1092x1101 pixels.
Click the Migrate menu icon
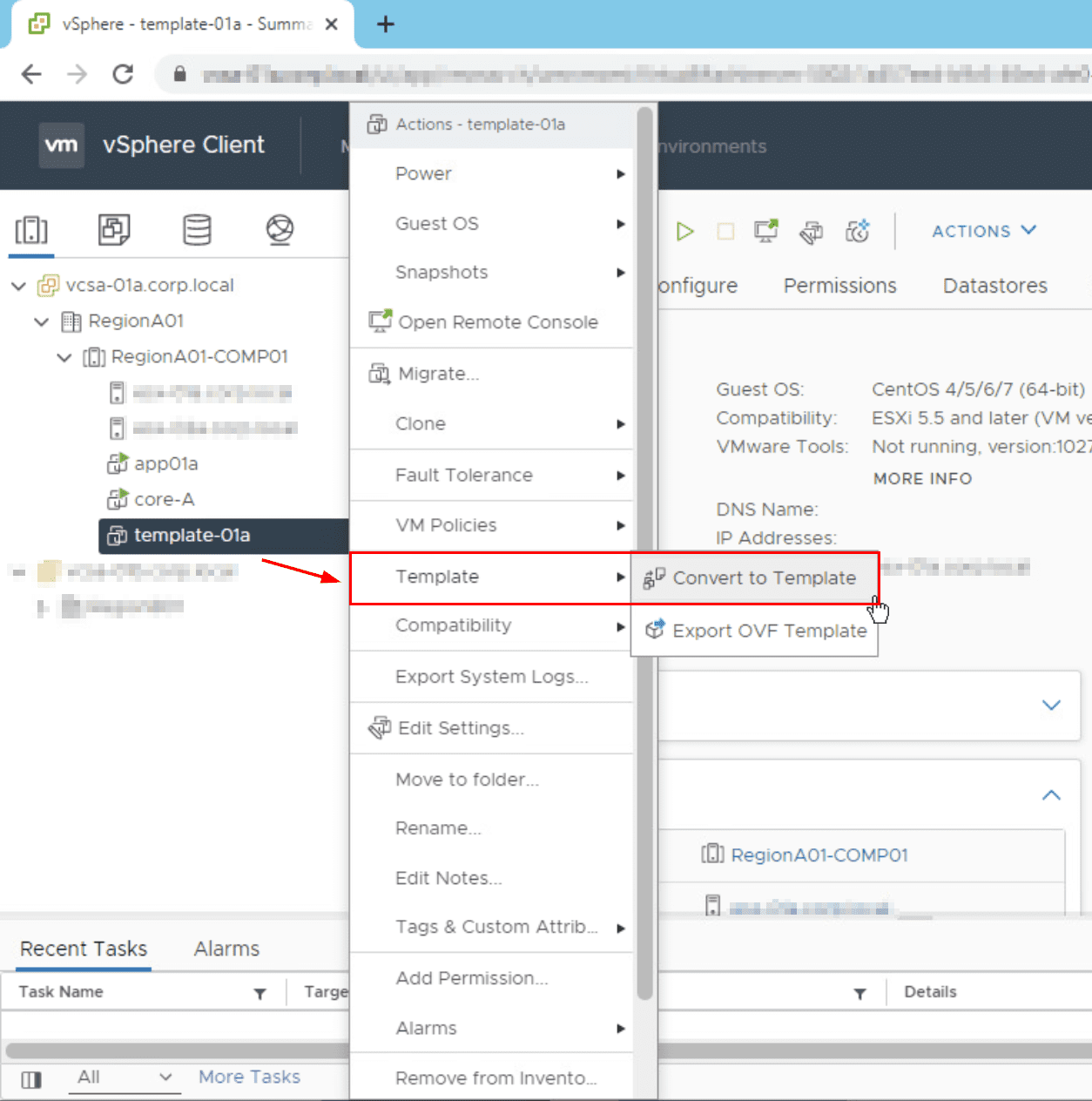pos(380,374)
